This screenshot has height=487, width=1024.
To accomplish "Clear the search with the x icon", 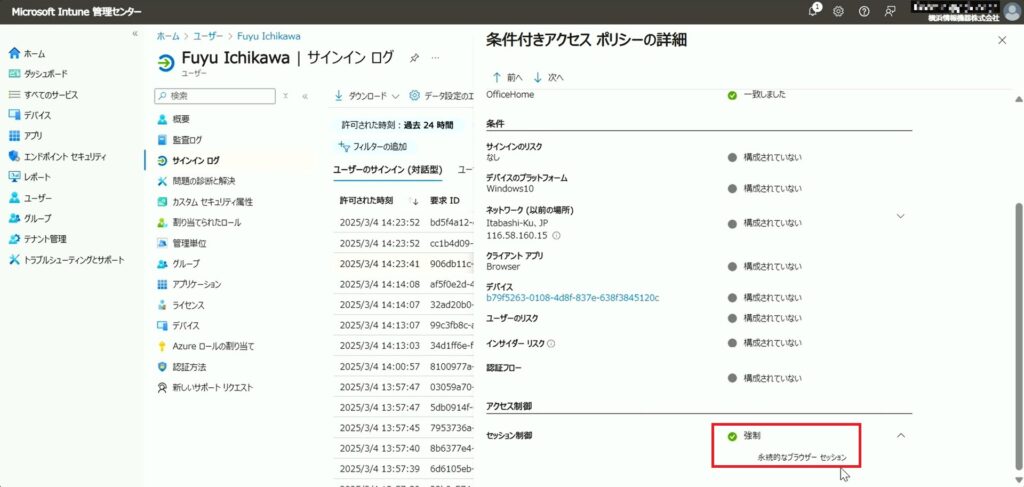I will pos(285,95).
